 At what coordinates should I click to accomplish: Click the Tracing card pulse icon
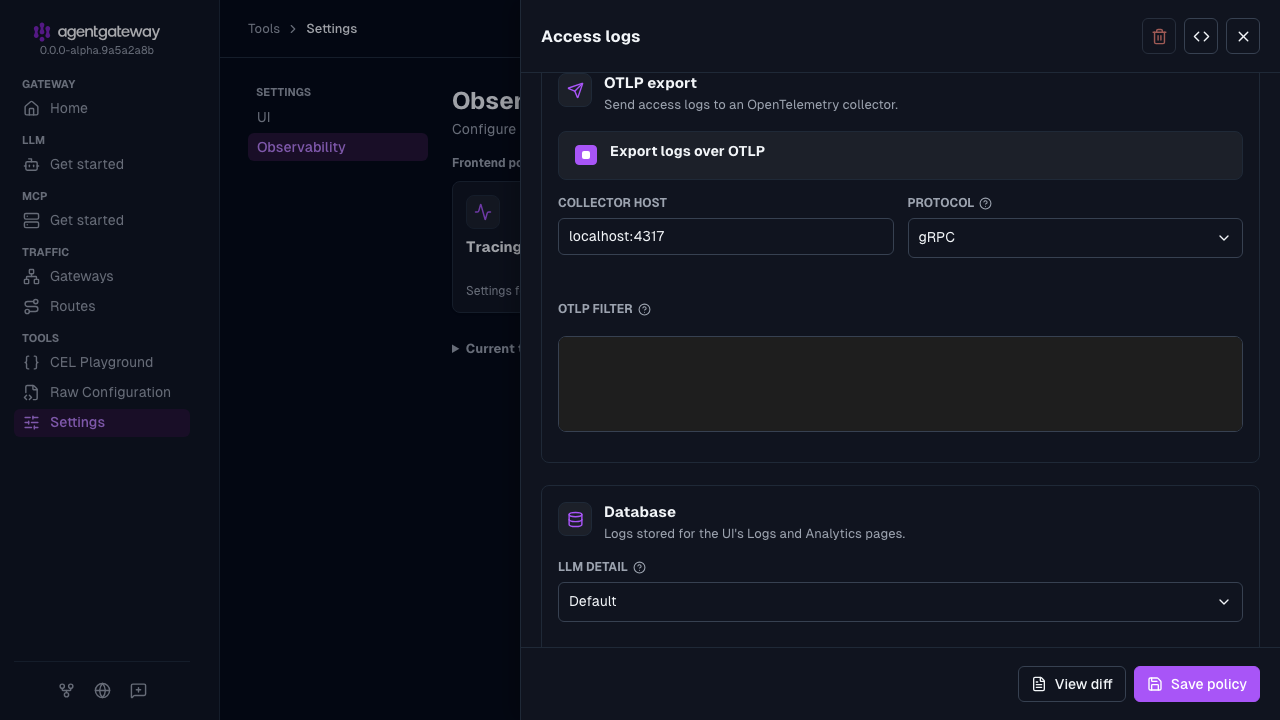pos(483,212)
